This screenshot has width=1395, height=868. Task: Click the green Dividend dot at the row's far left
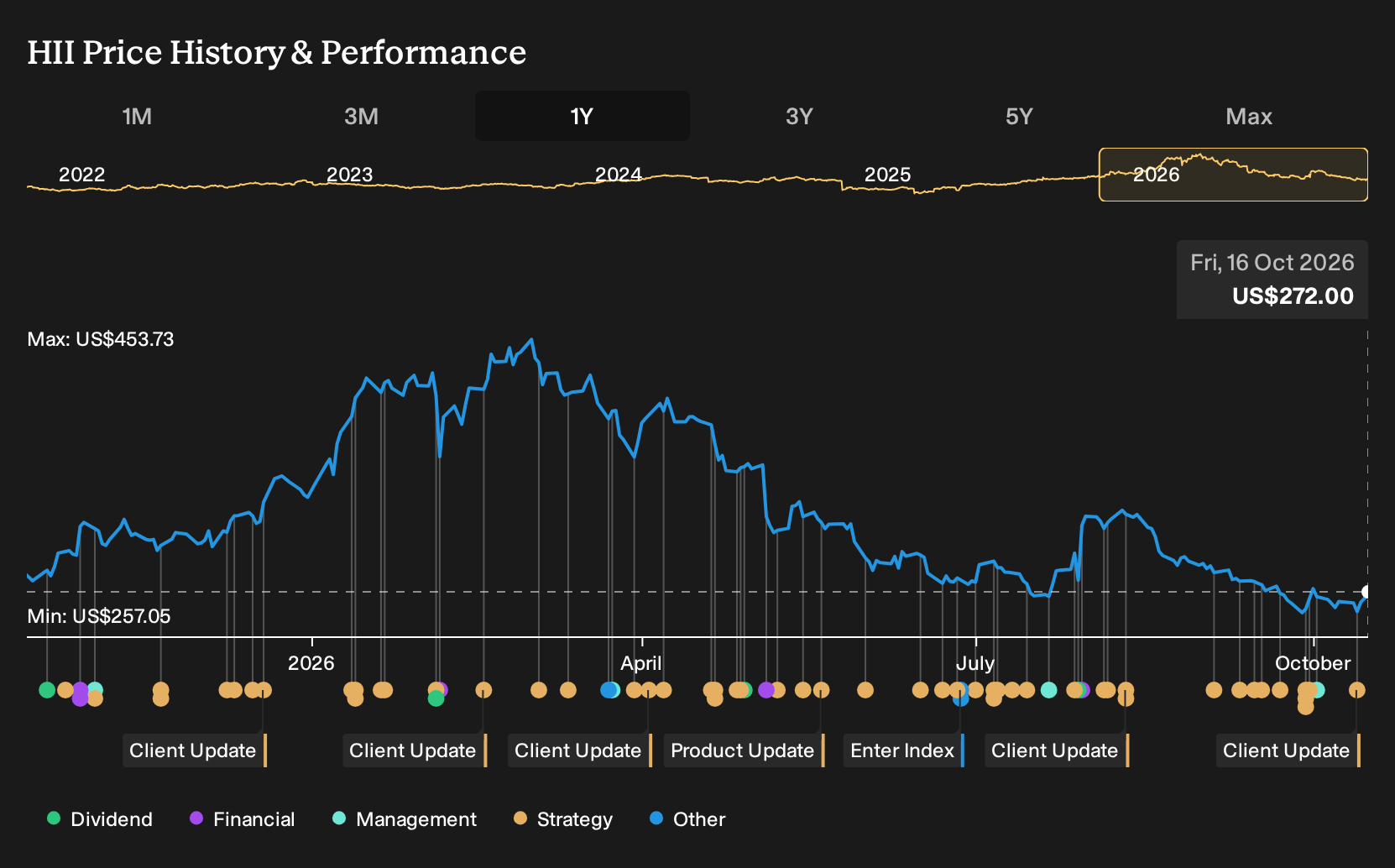47,690
